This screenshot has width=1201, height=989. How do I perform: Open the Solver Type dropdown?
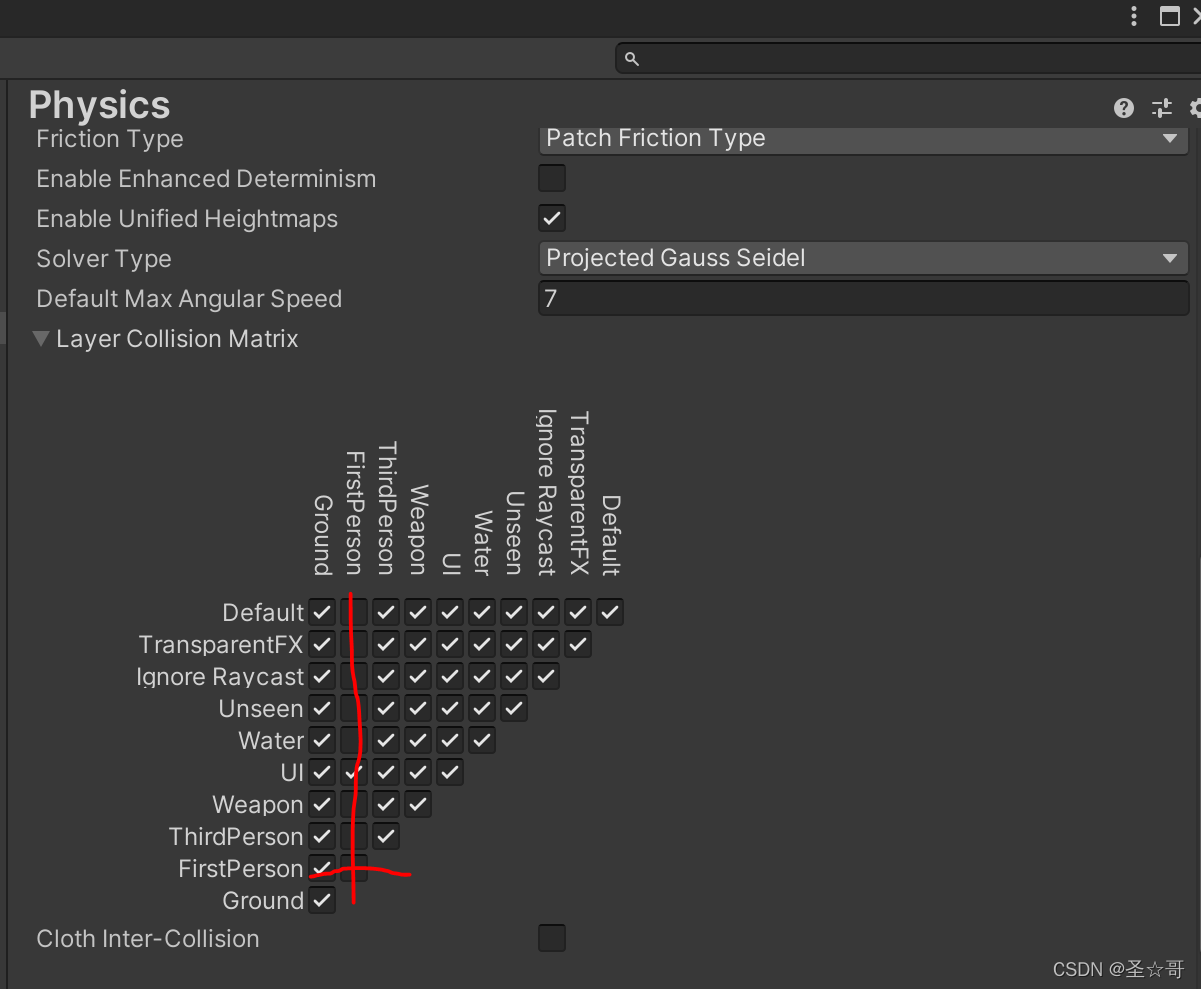[862, 258]
